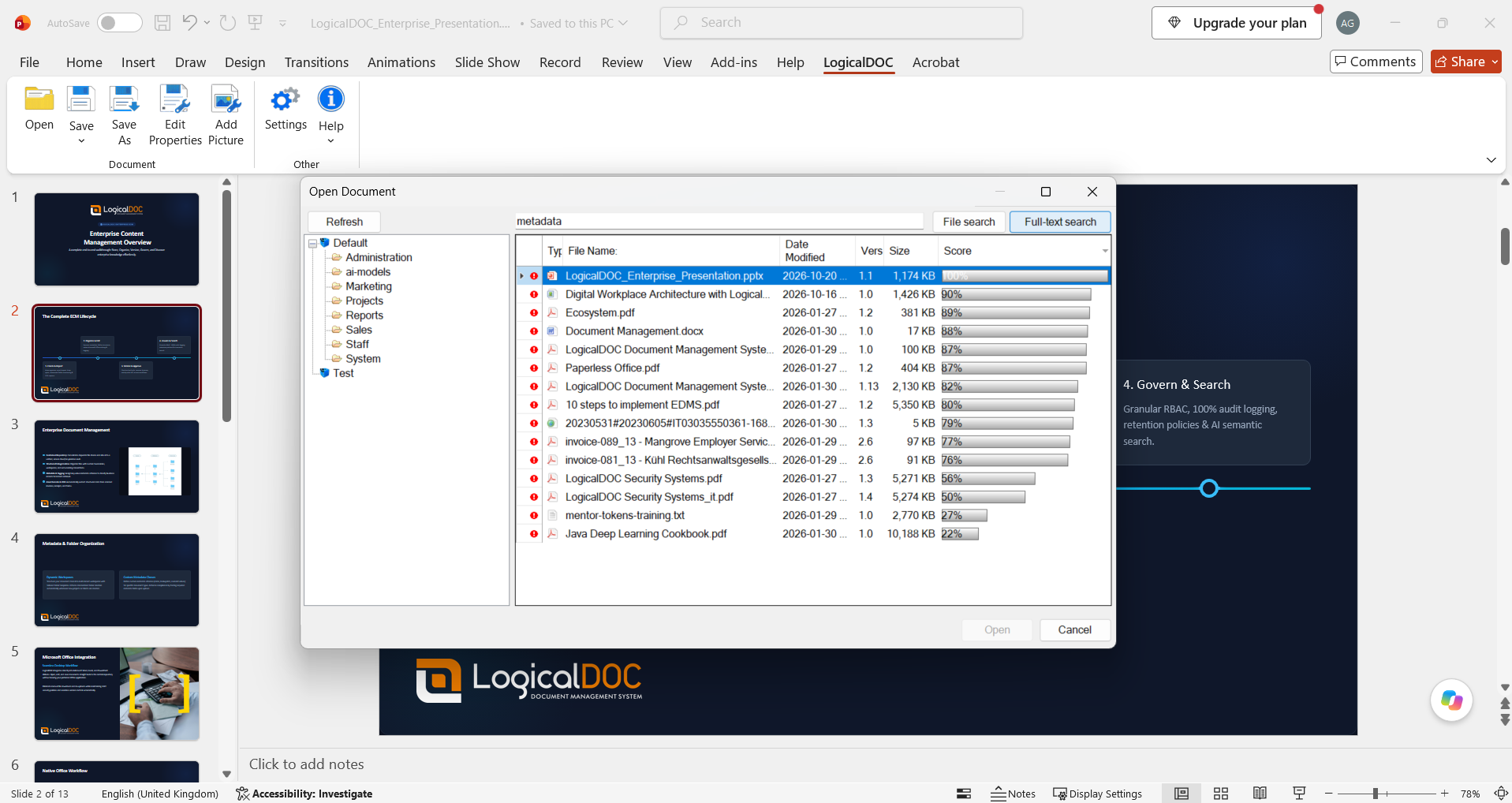1512x803 pixels.
Task: Switch to Slide Sorter view
Action: pyautogui.click(x=1221, y=794)
